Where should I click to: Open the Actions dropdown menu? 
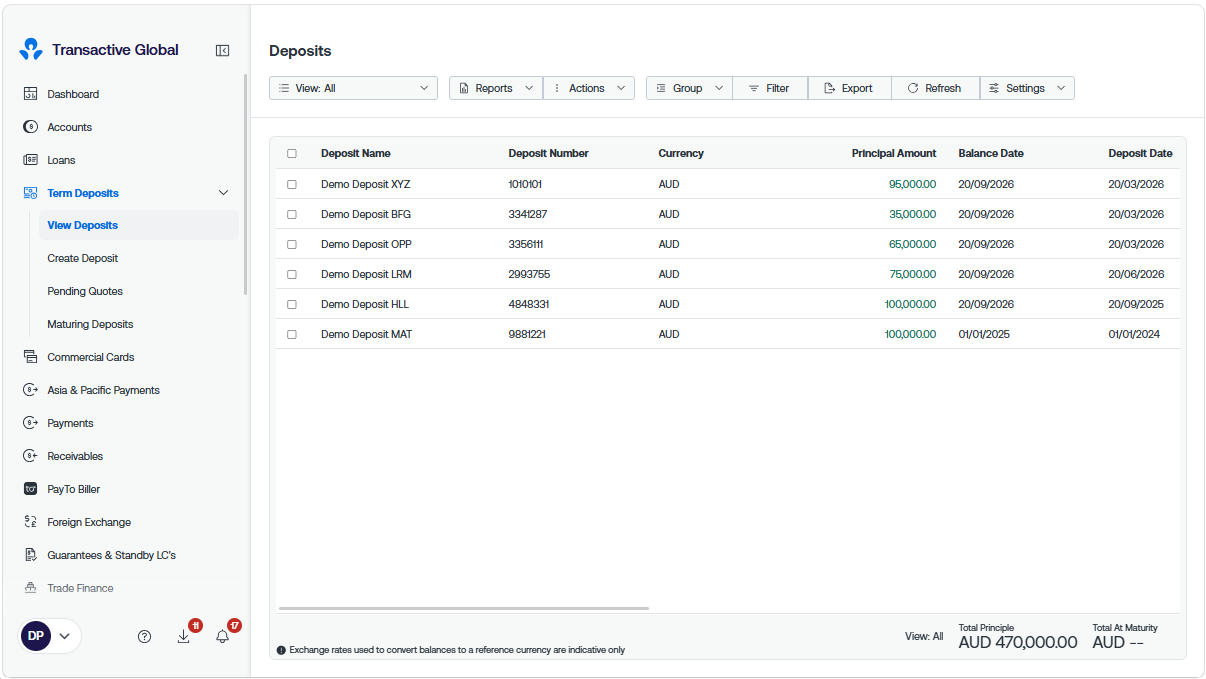pos(589,88)
